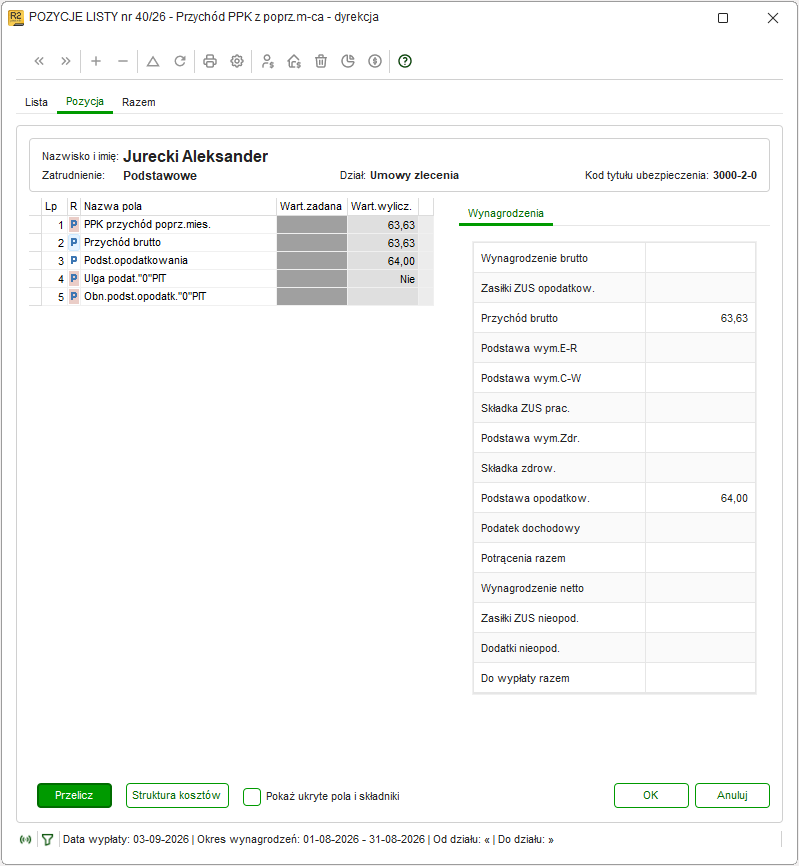
Task: Click the R2 application icon in title bar
Action: [15, 17]
